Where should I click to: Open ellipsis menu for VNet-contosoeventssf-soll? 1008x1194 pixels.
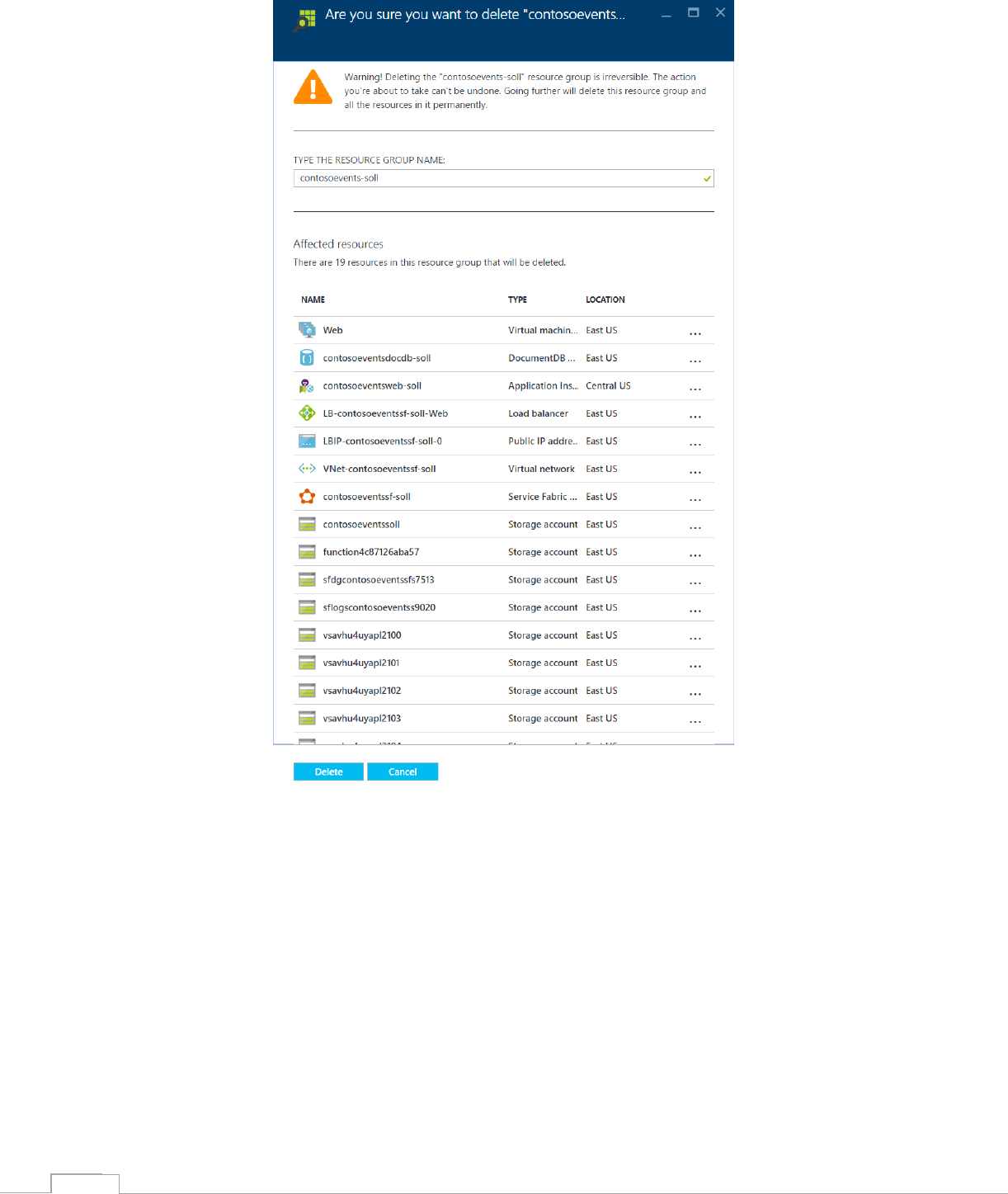click(x=695, y=472)
